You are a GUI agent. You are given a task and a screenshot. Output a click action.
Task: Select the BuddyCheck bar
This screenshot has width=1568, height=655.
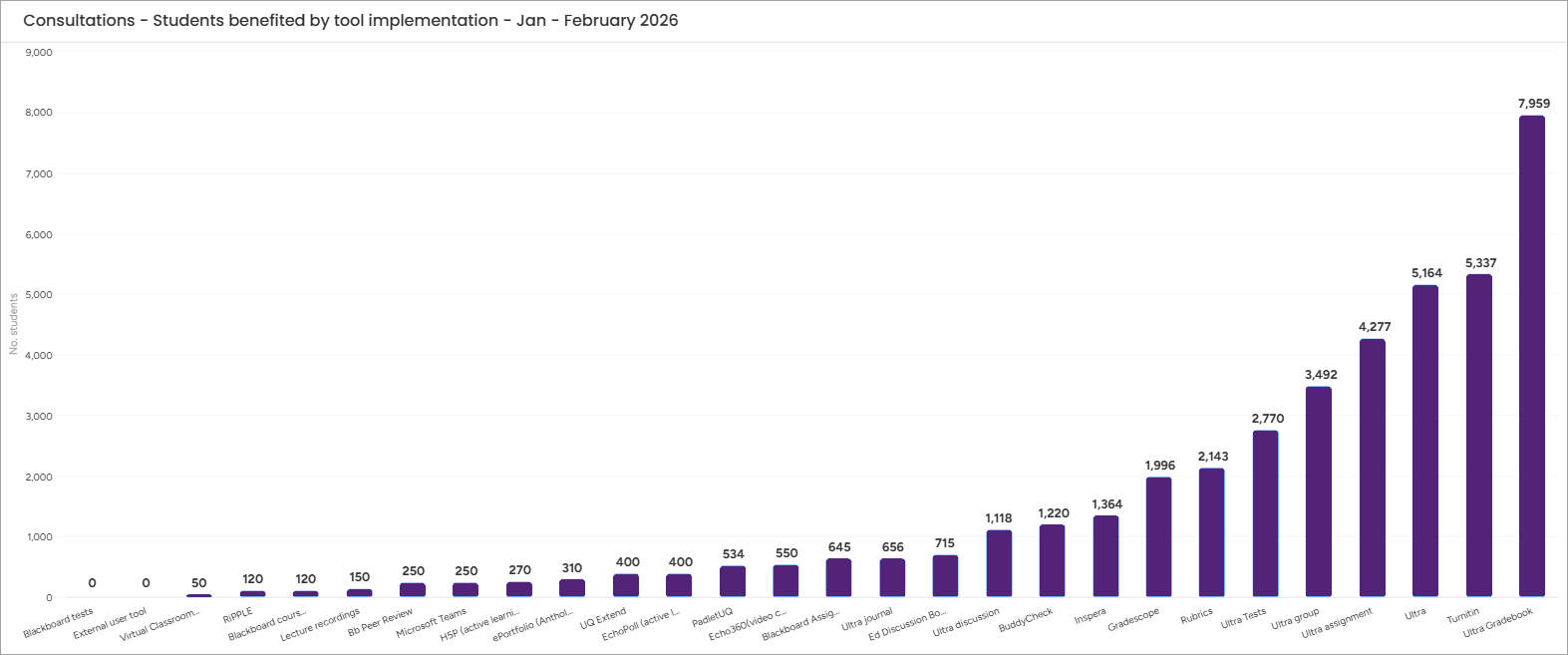tap(1052, 560)
